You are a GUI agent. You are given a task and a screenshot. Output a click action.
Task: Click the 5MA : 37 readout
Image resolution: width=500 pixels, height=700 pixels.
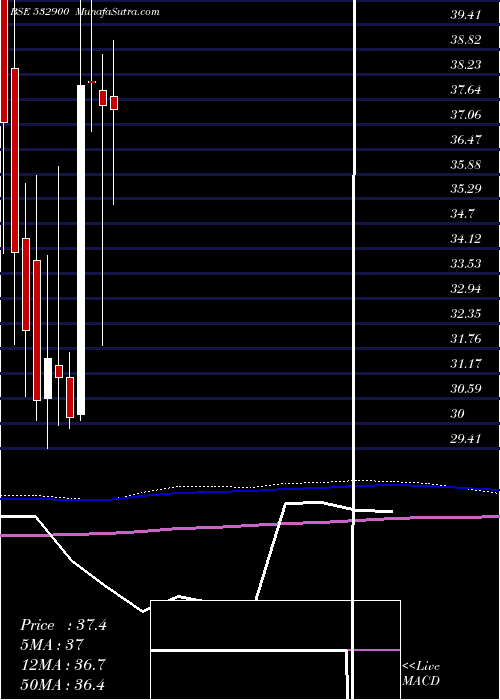click(x=52, y=645)
